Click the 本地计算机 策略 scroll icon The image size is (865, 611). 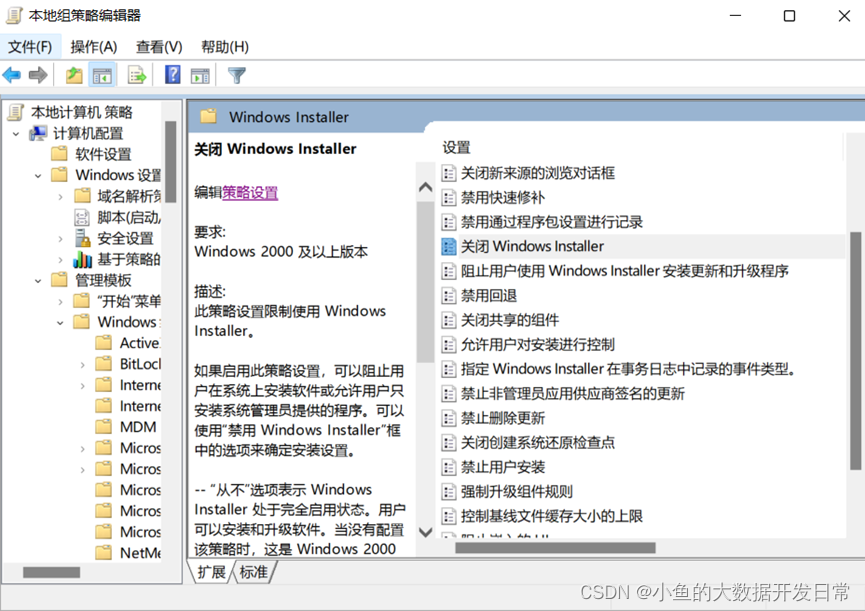tap(15, 112)
